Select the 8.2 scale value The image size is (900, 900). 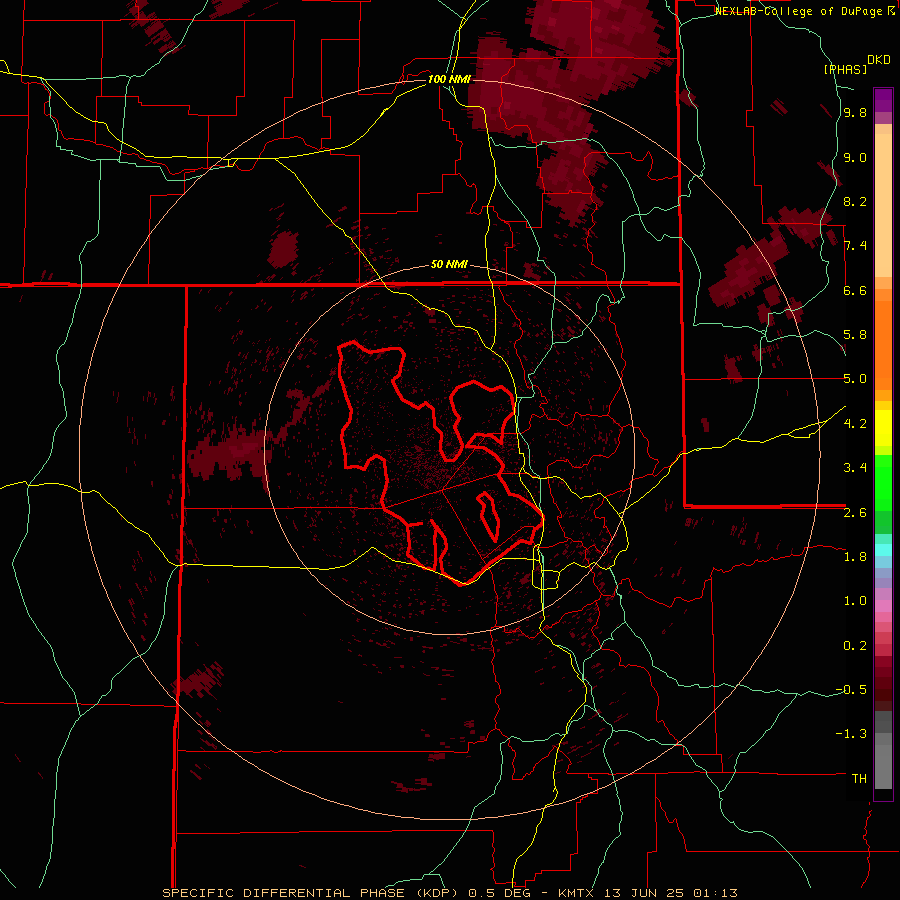[855, 202]
